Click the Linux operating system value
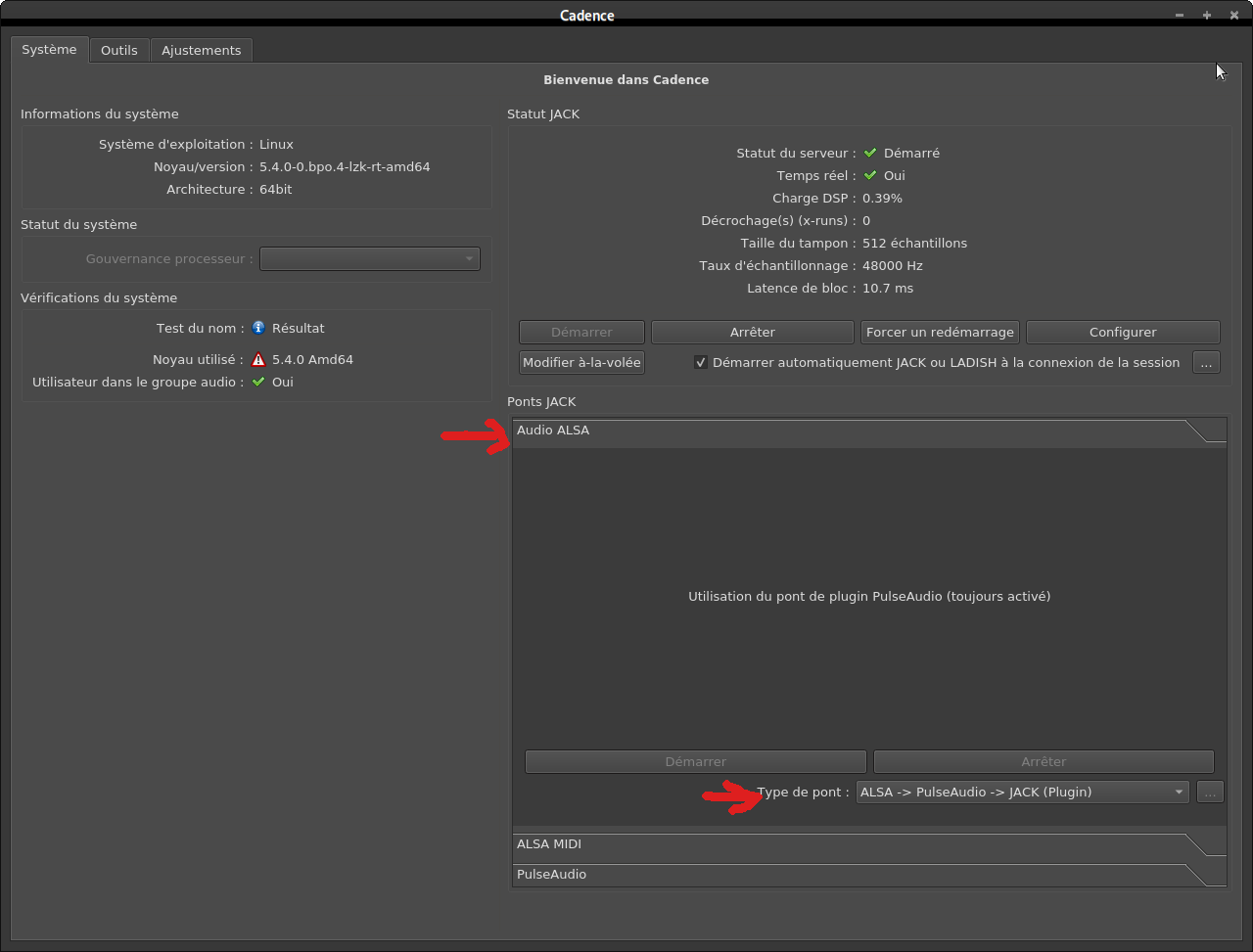 click(x=276, y=145)
